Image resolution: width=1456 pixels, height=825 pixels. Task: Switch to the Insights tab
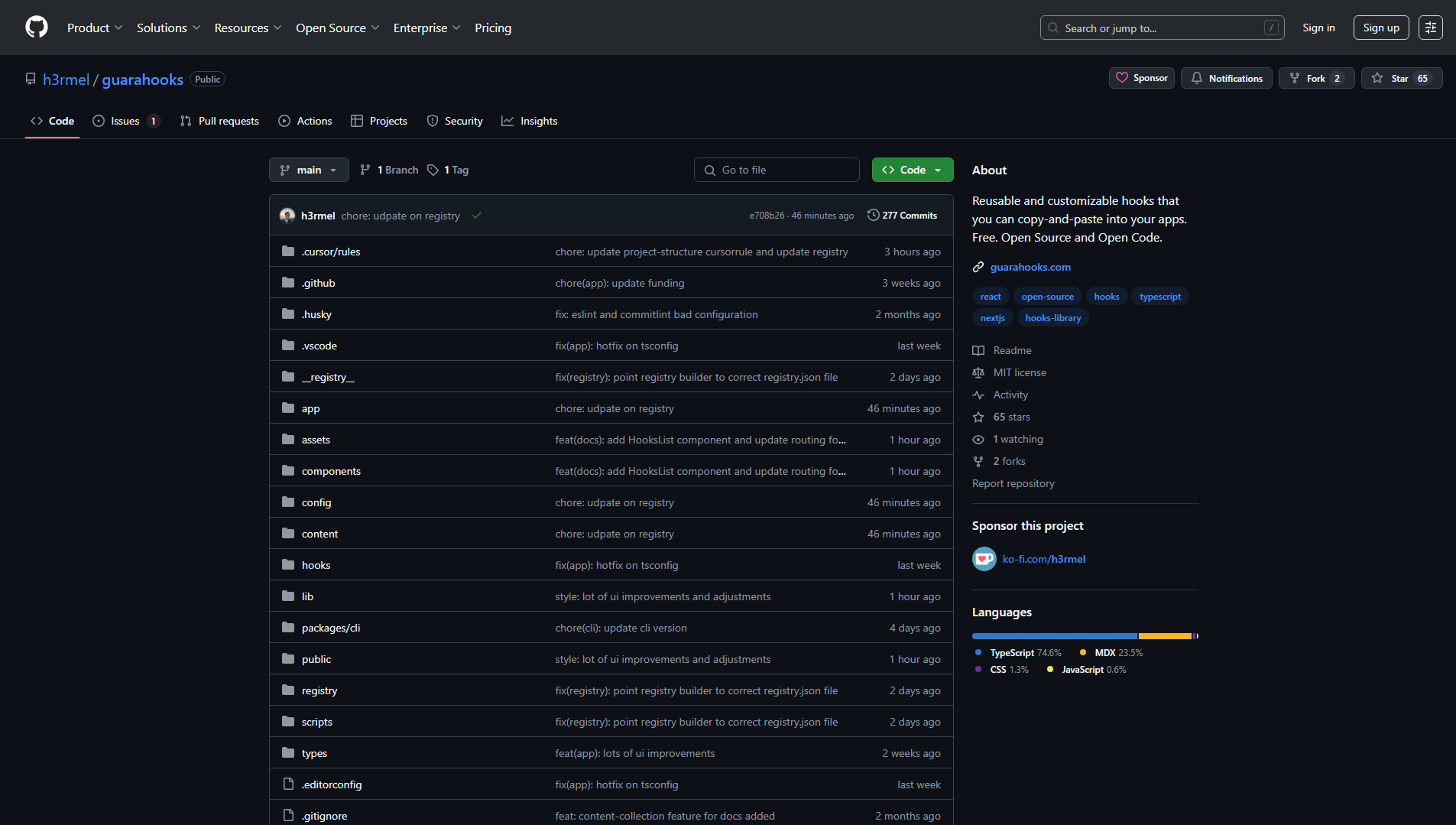click(x=529, y=121)
